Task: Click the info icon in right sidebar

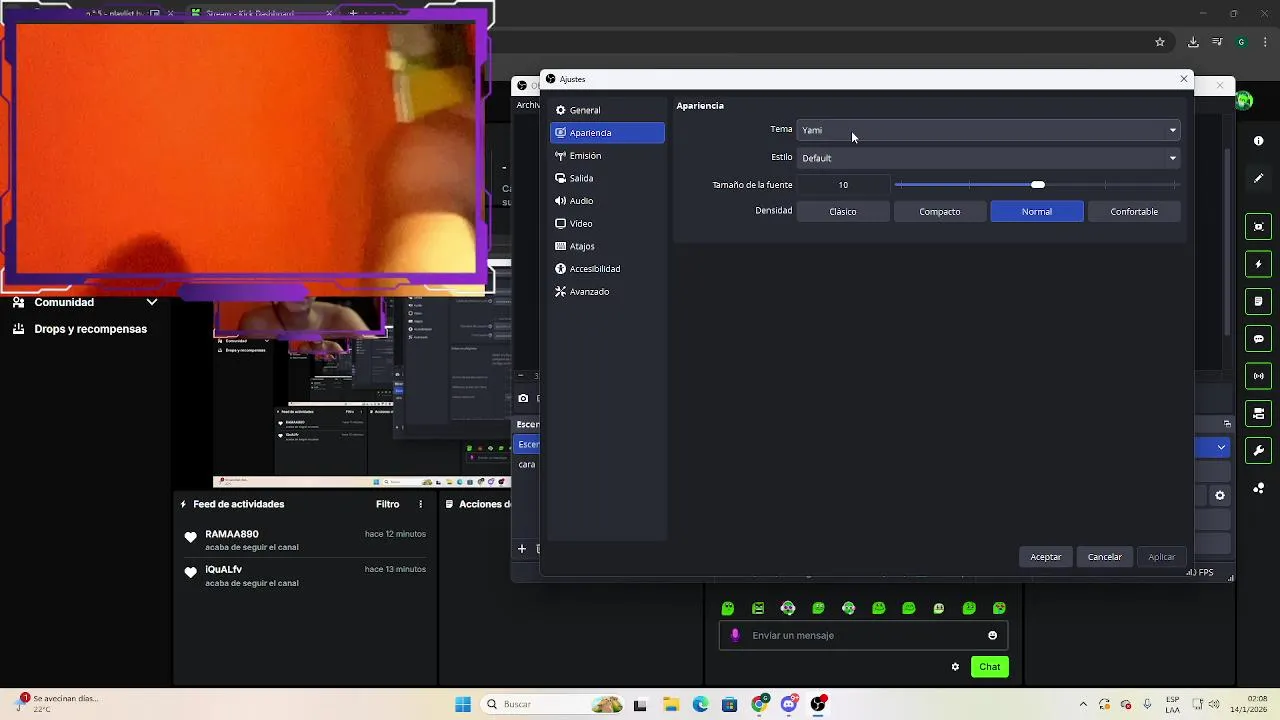Action: pyautogui.click(x=1258, y=141)
